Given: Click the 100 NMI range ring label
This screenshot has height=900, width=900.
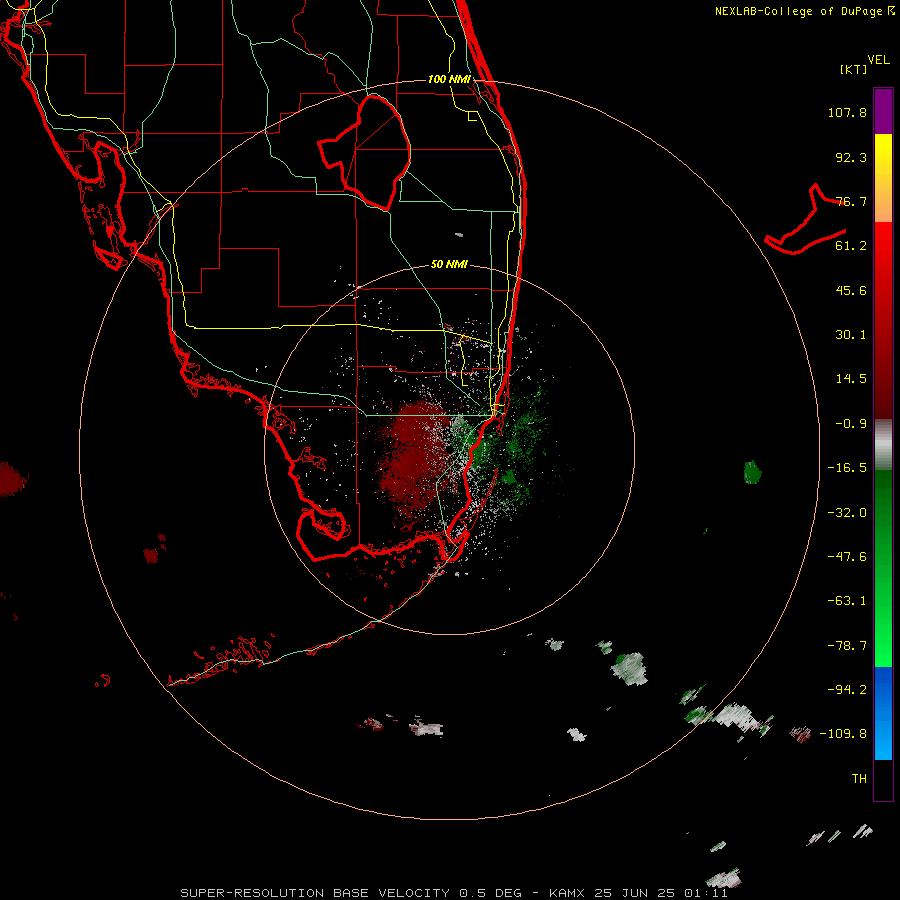Looking at the screenshot, I should 449,79.
